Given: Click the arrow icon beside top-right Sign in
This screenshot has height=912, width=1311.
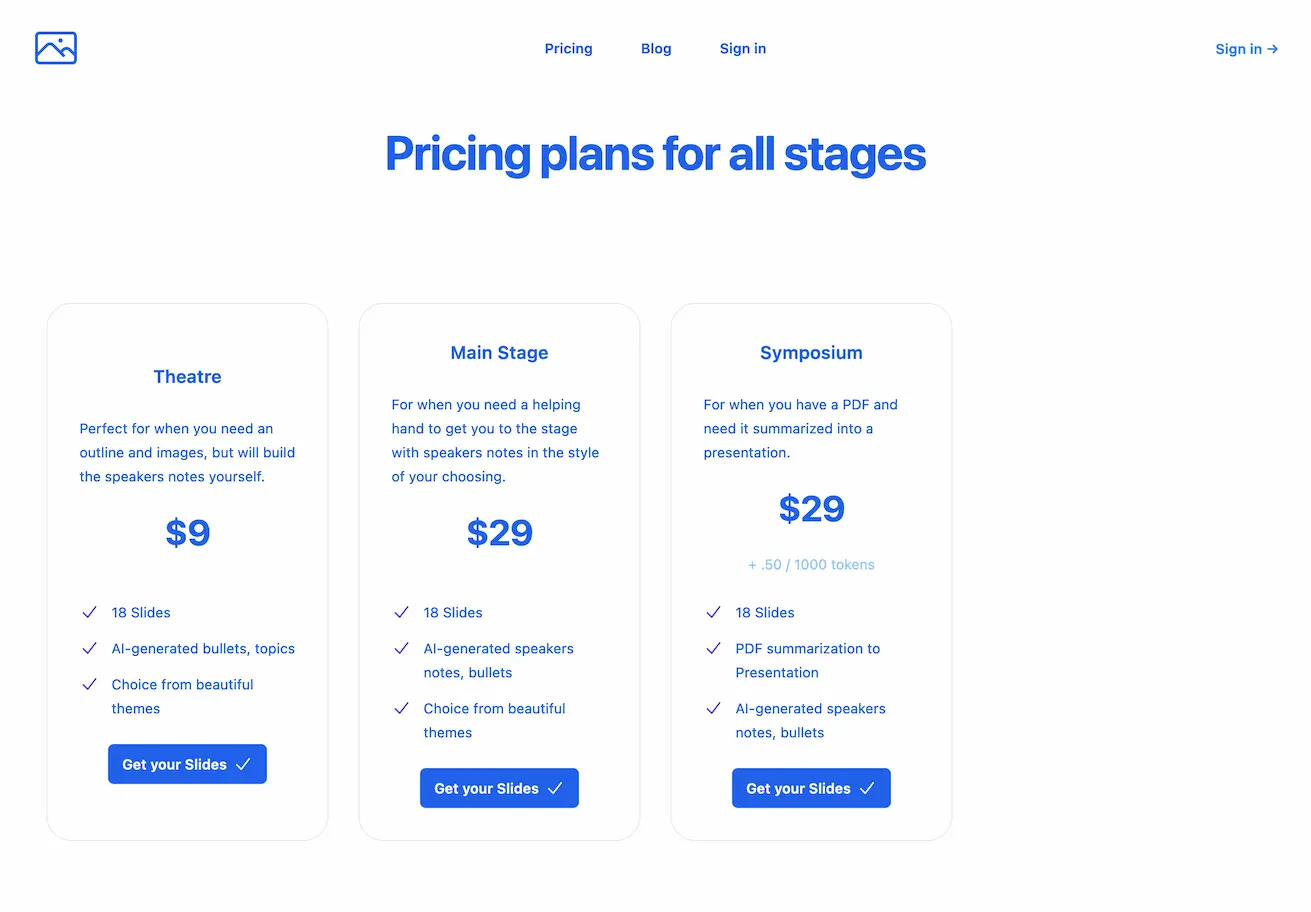Looking at the screenshot, I should pyautogui.click(x=1272, y=48).
